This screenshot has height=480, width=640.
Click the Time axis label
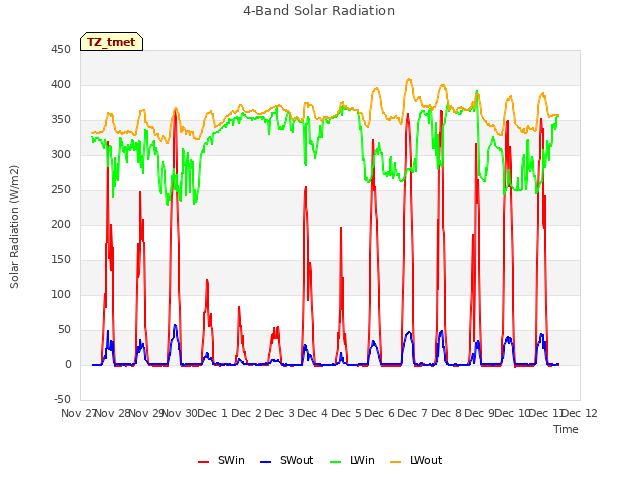pyautogui.click(x=566, y=429)
